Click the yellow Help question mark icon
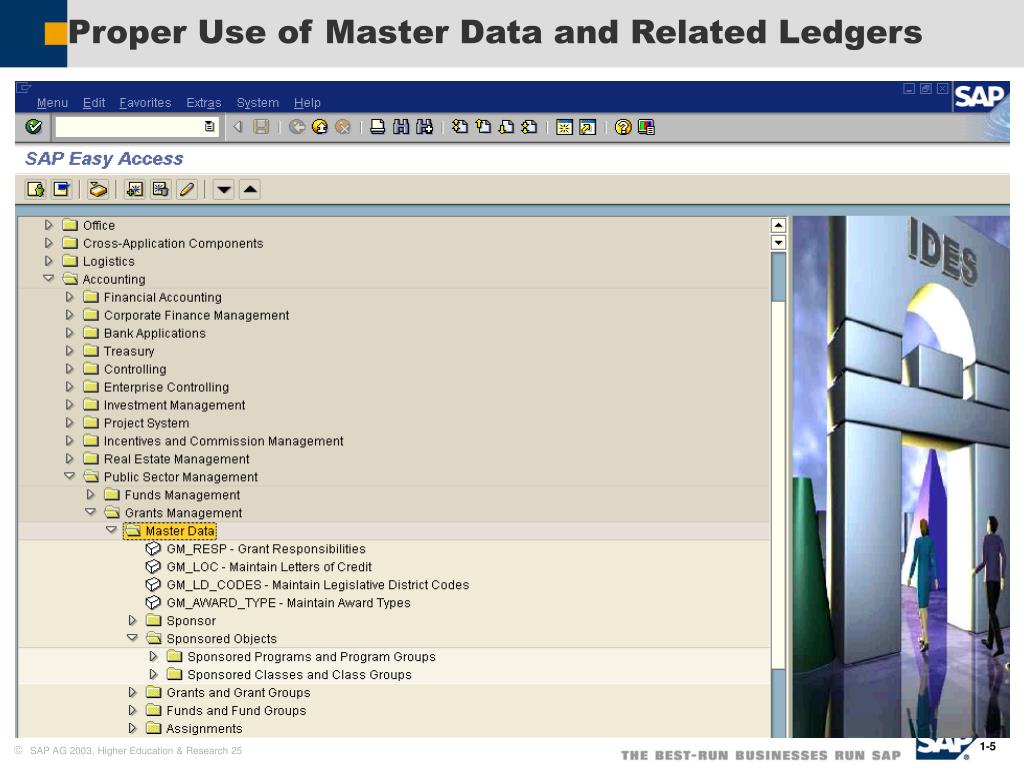1024x768 pixels. click(623, 127)
